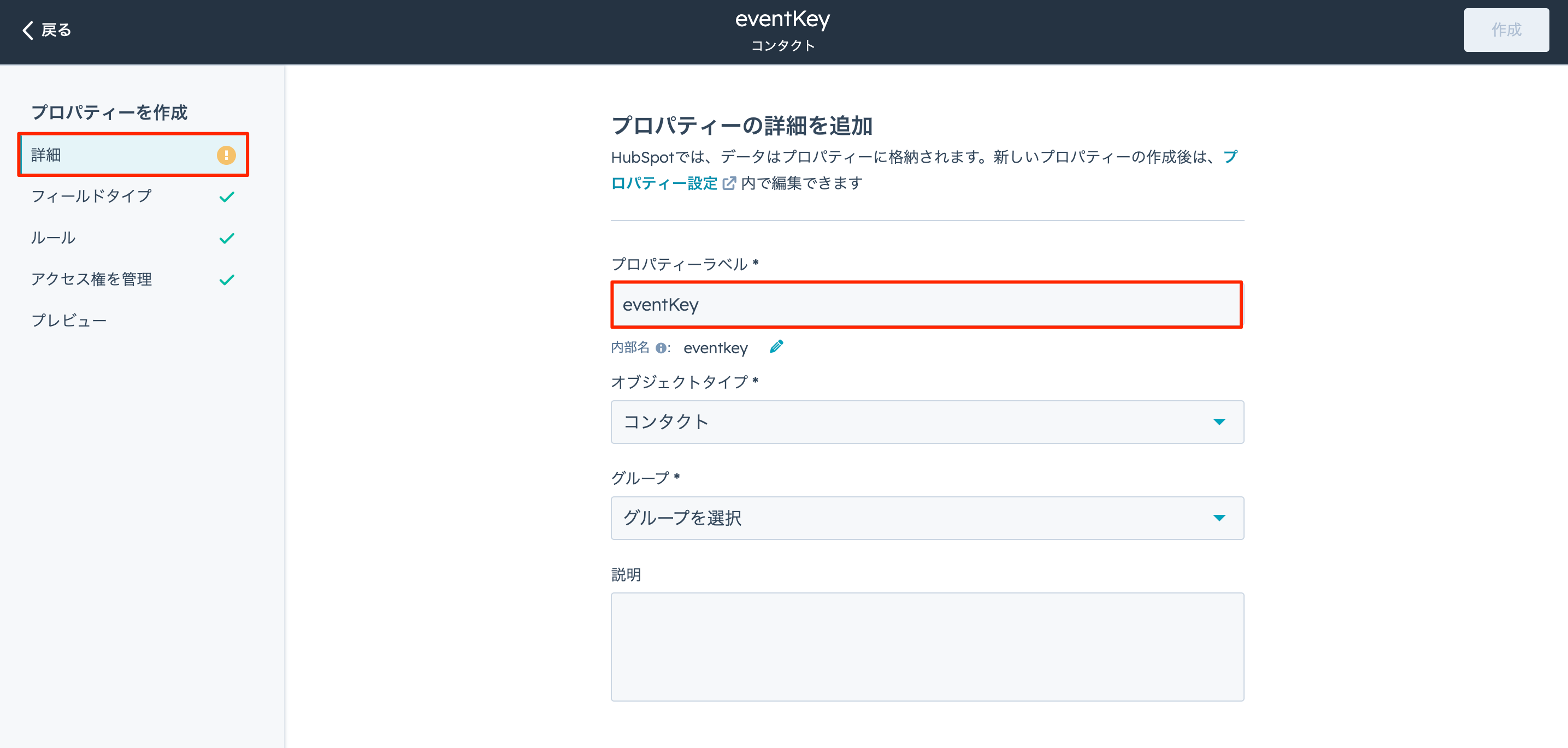The height and width of the screenshot is (748, 1568).
Task: Click the コンタクト subtitle in header
Action: (782, 46)
